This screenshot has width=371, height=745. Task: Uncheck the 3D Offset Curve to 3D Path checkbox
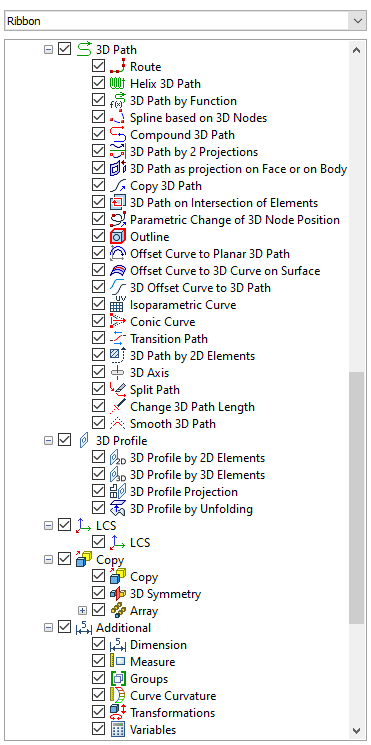tap(98, 287)
